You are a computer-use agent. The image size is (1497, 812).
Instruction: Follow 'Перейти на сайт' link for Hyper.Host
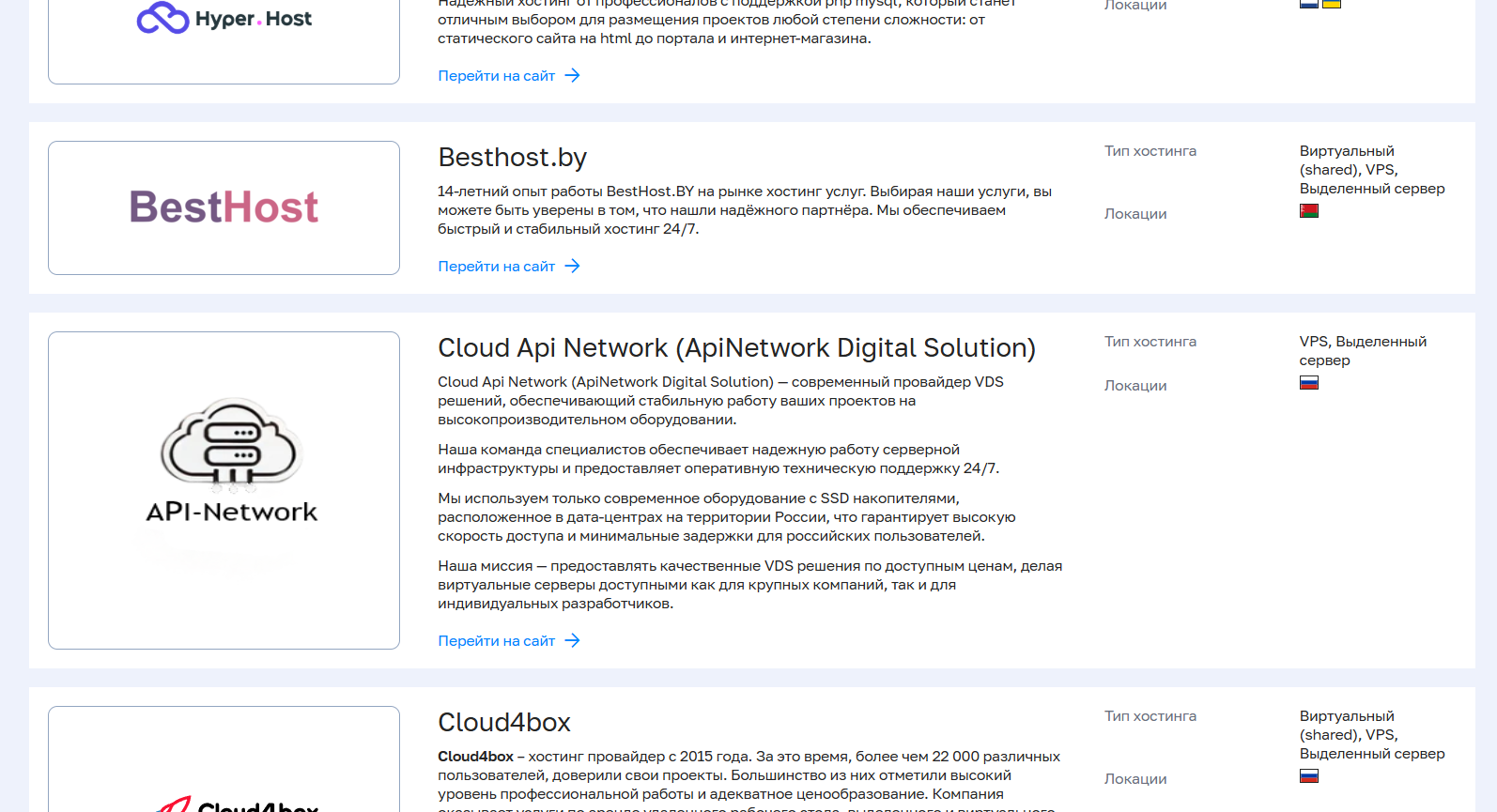click(496, 76)
